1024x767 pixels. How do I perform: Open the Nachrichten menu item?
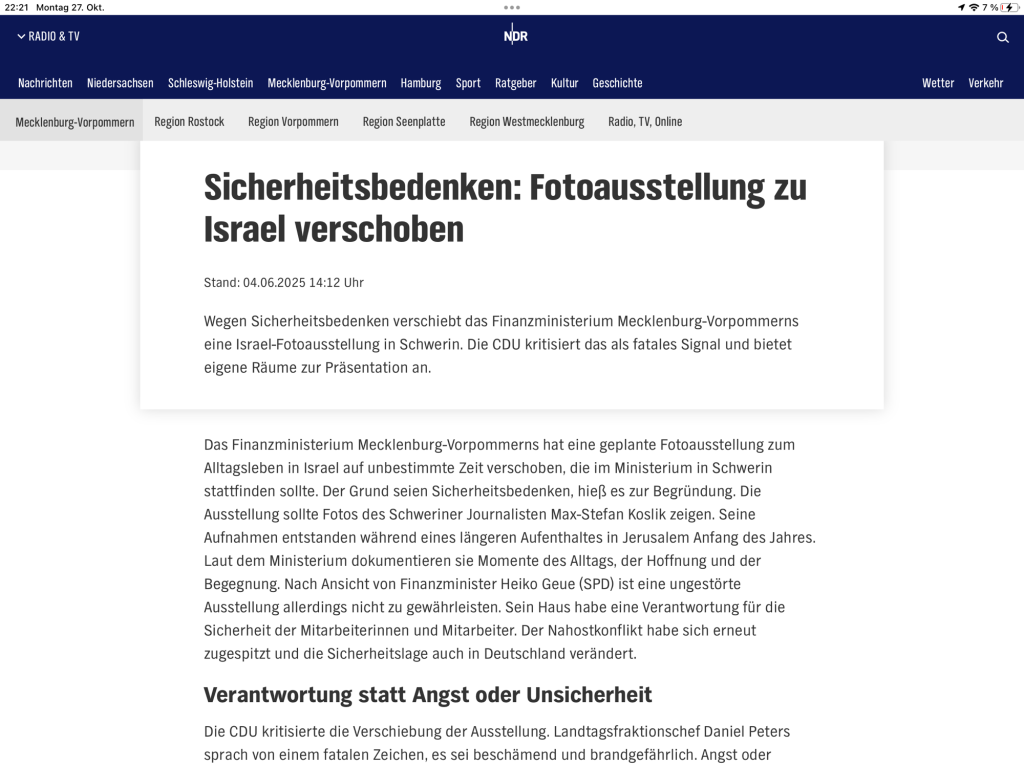(x=45, y=83)
